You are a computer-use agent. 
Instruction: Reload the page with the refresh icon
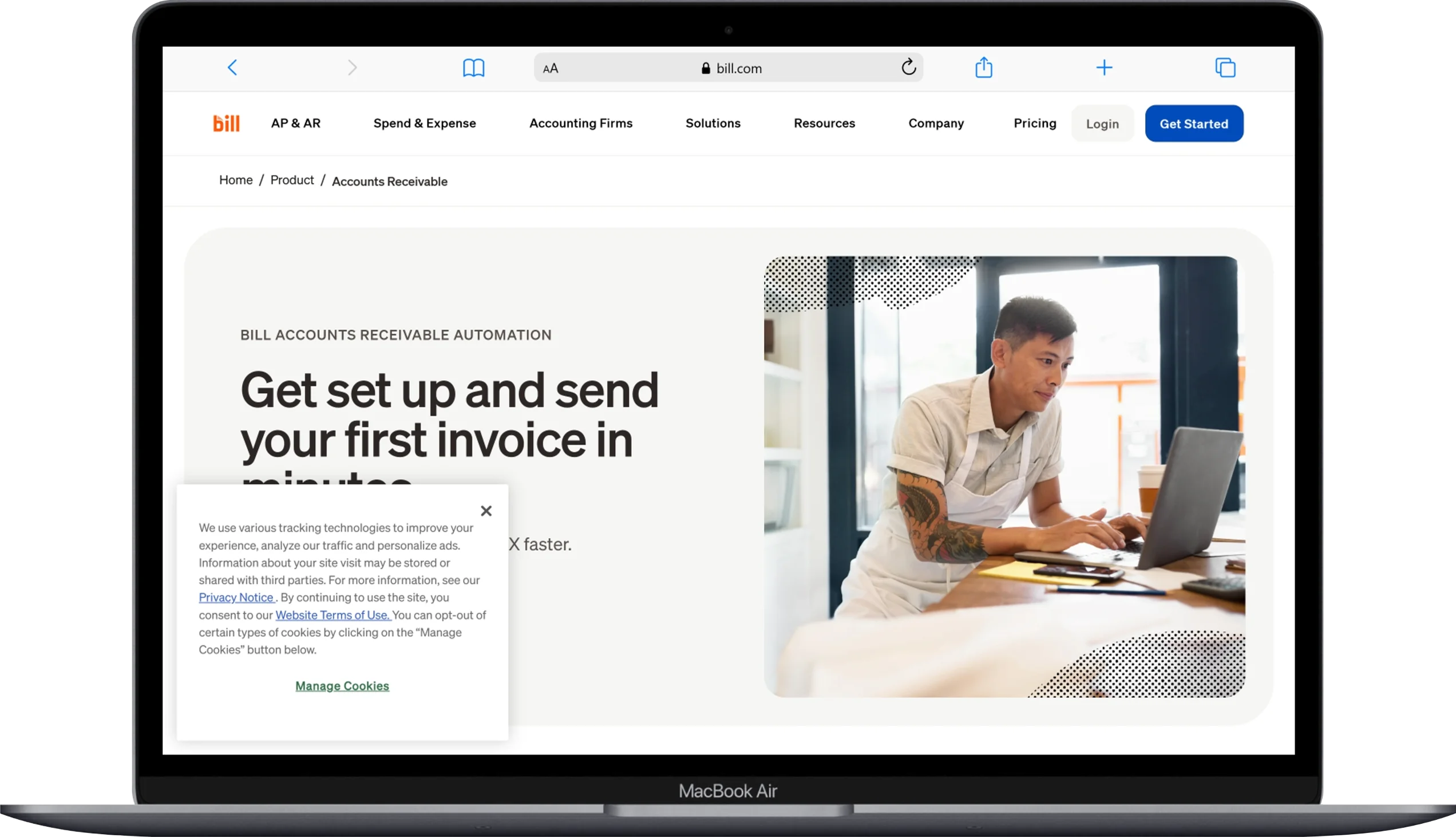pos(908,67)
